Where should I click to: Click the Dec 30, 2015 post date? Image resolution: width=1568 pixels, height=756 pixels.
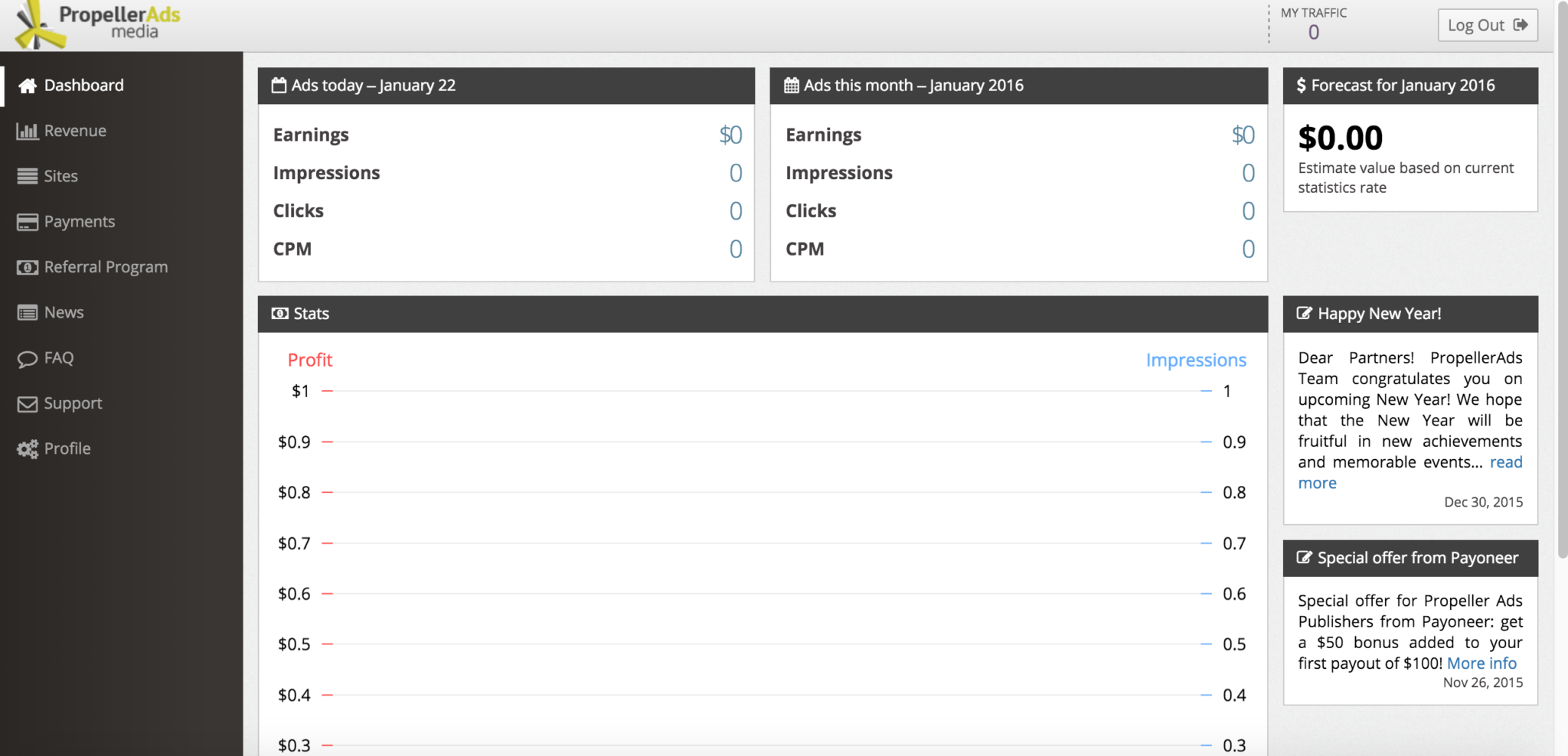[1483, 502]
